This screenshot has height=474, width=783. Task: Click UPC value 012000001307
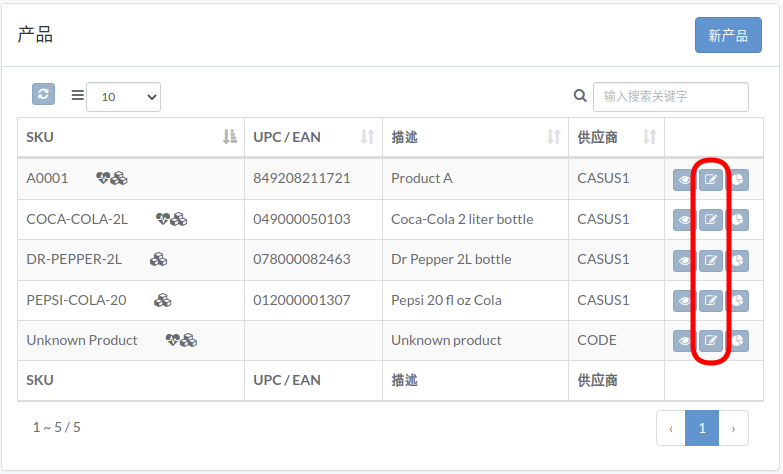(x=302, y=300)
